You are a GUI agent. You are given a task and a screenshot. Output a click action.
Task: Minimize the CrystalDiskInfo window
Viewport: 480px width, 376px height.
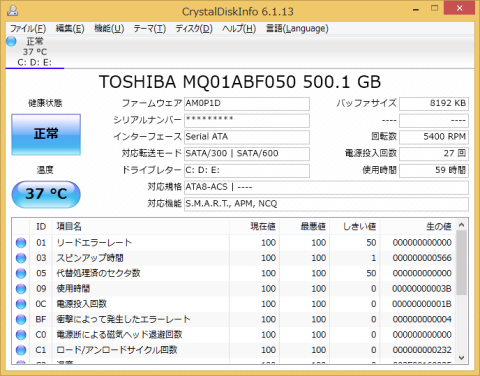pos(416,9)
